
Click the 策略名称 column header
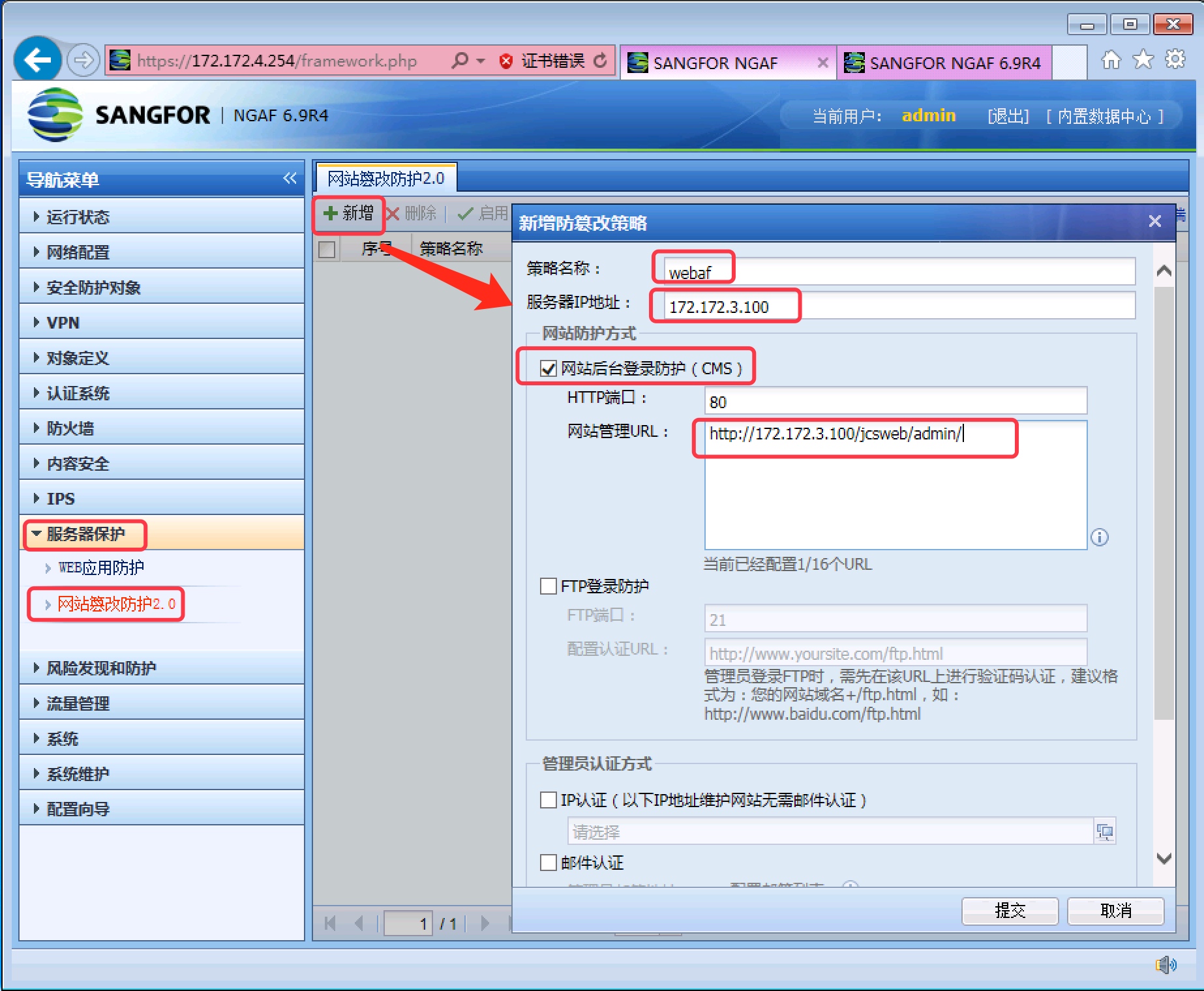click(x=451, y=248)
